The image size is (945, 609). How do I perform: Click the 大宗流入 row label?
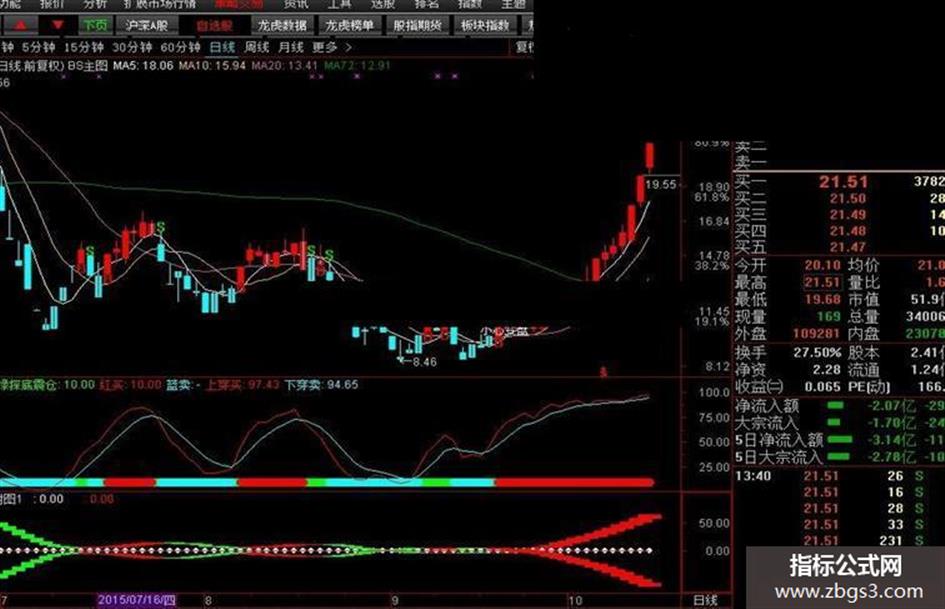point(767,423)
